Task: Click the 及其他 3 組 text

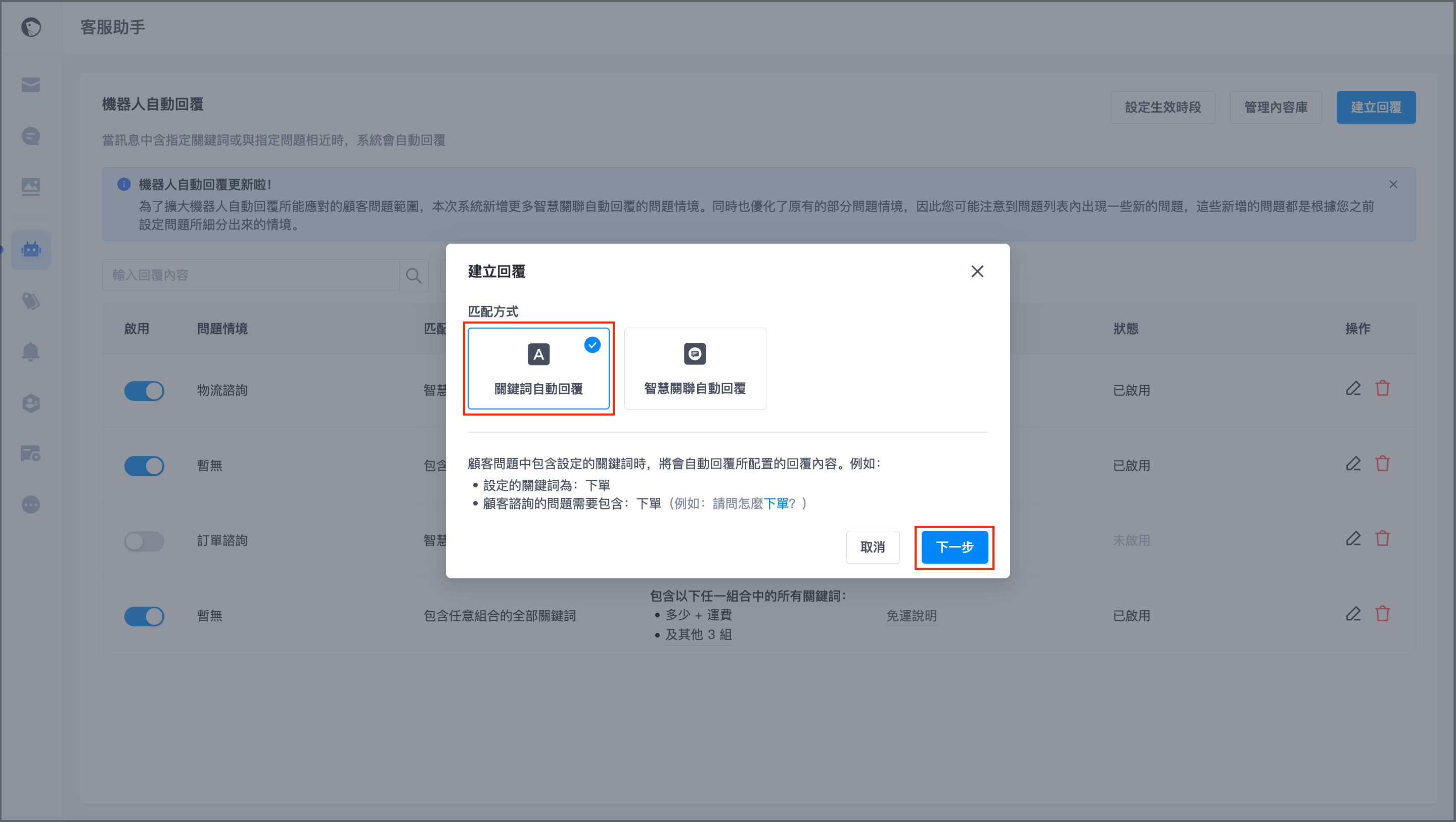Action: point(699,635)
